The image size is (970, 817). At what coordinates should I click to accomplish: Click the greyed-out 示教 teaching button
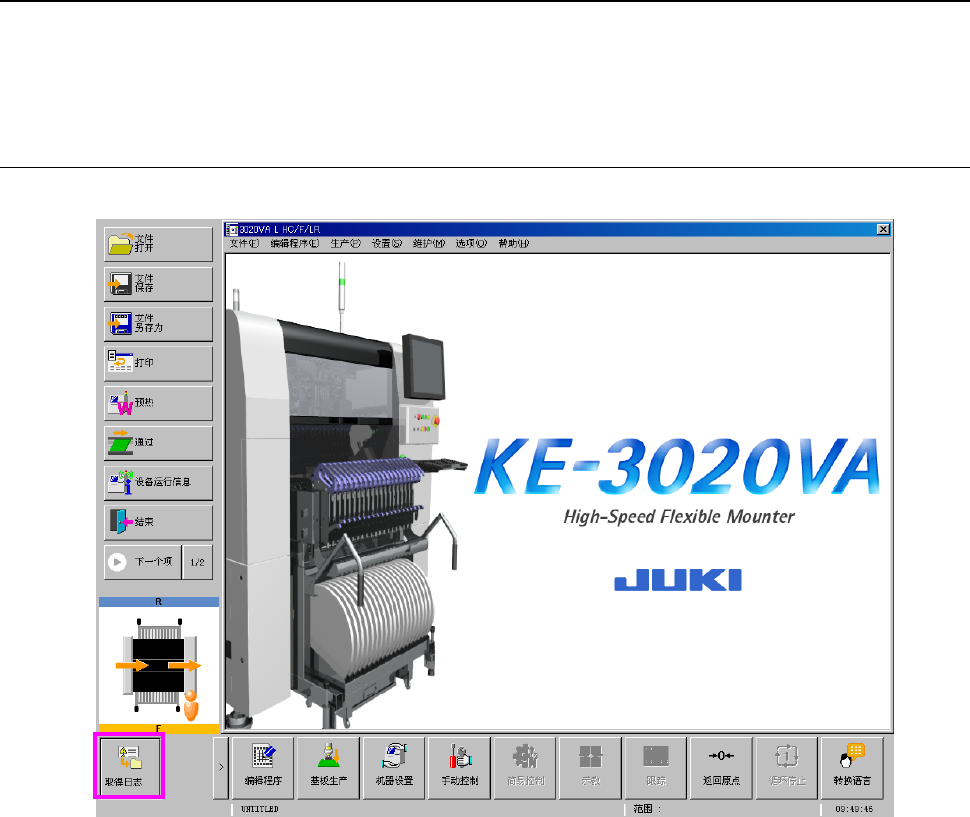(591, 768)
